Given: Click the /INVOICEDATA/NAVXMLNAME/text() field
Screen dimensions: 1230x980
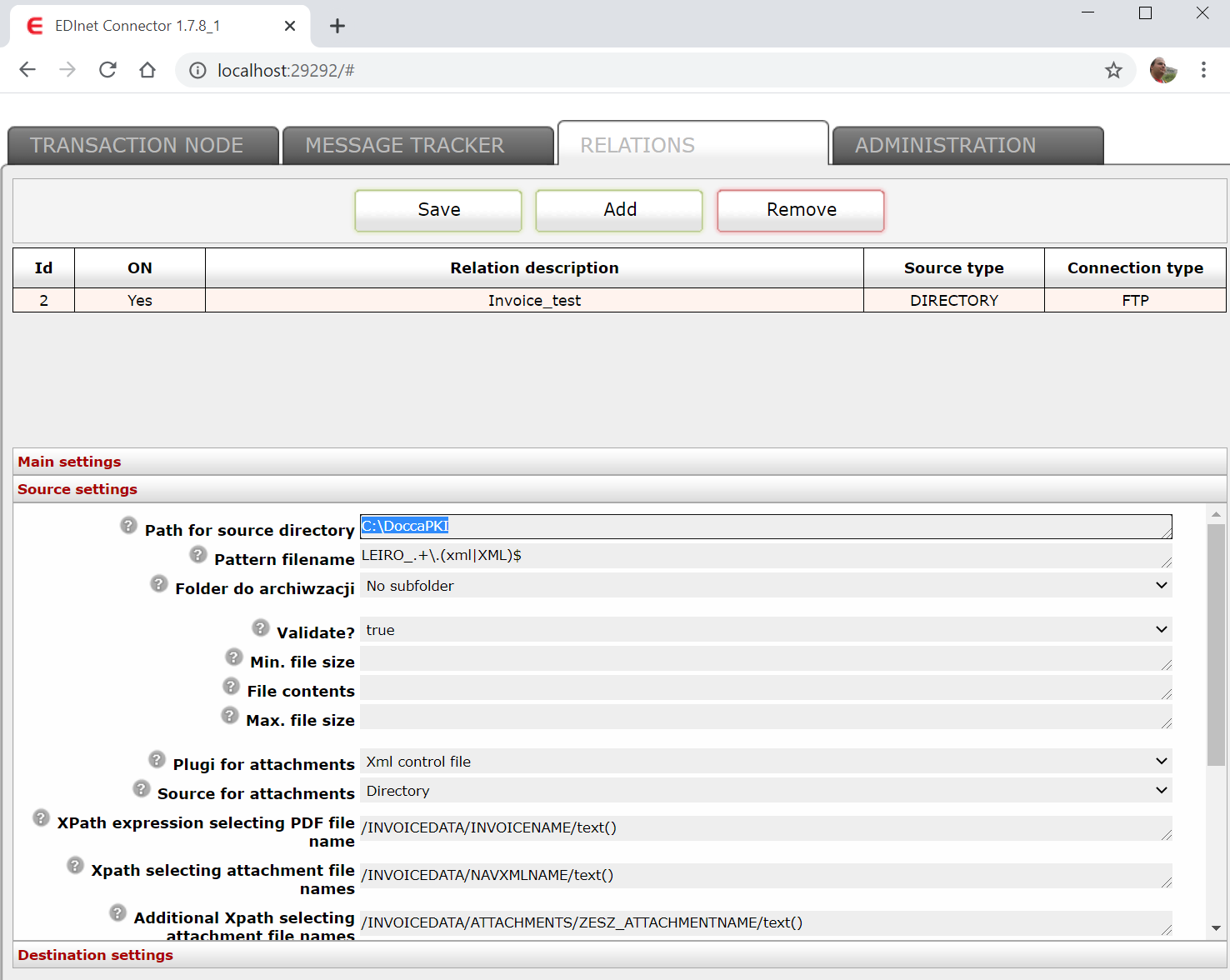Looking at the screenshot, I should coord(766,876).
